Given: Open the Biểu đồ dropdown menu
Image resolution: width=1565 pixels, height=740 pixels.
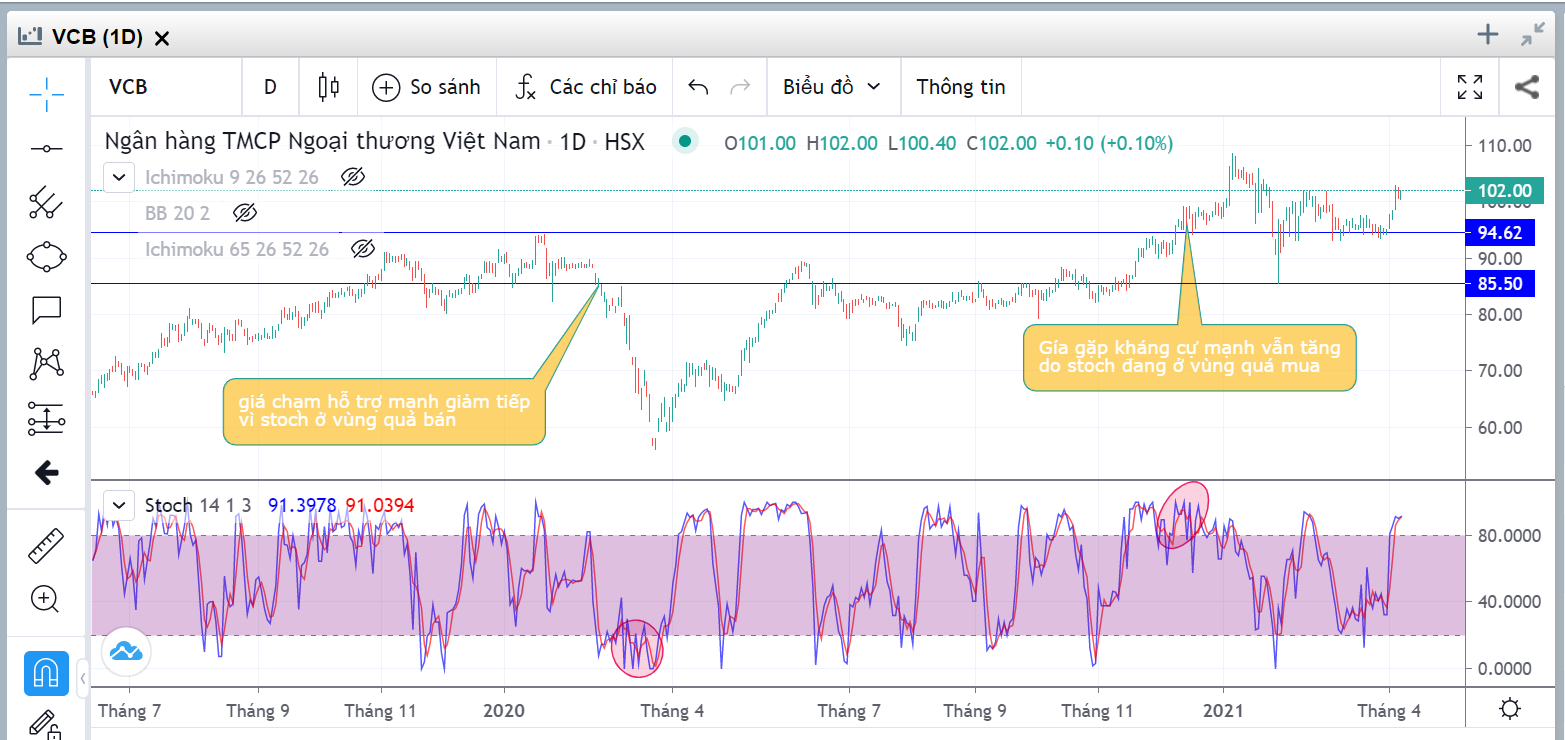Looking at the screenshot, I should point(831,87).
